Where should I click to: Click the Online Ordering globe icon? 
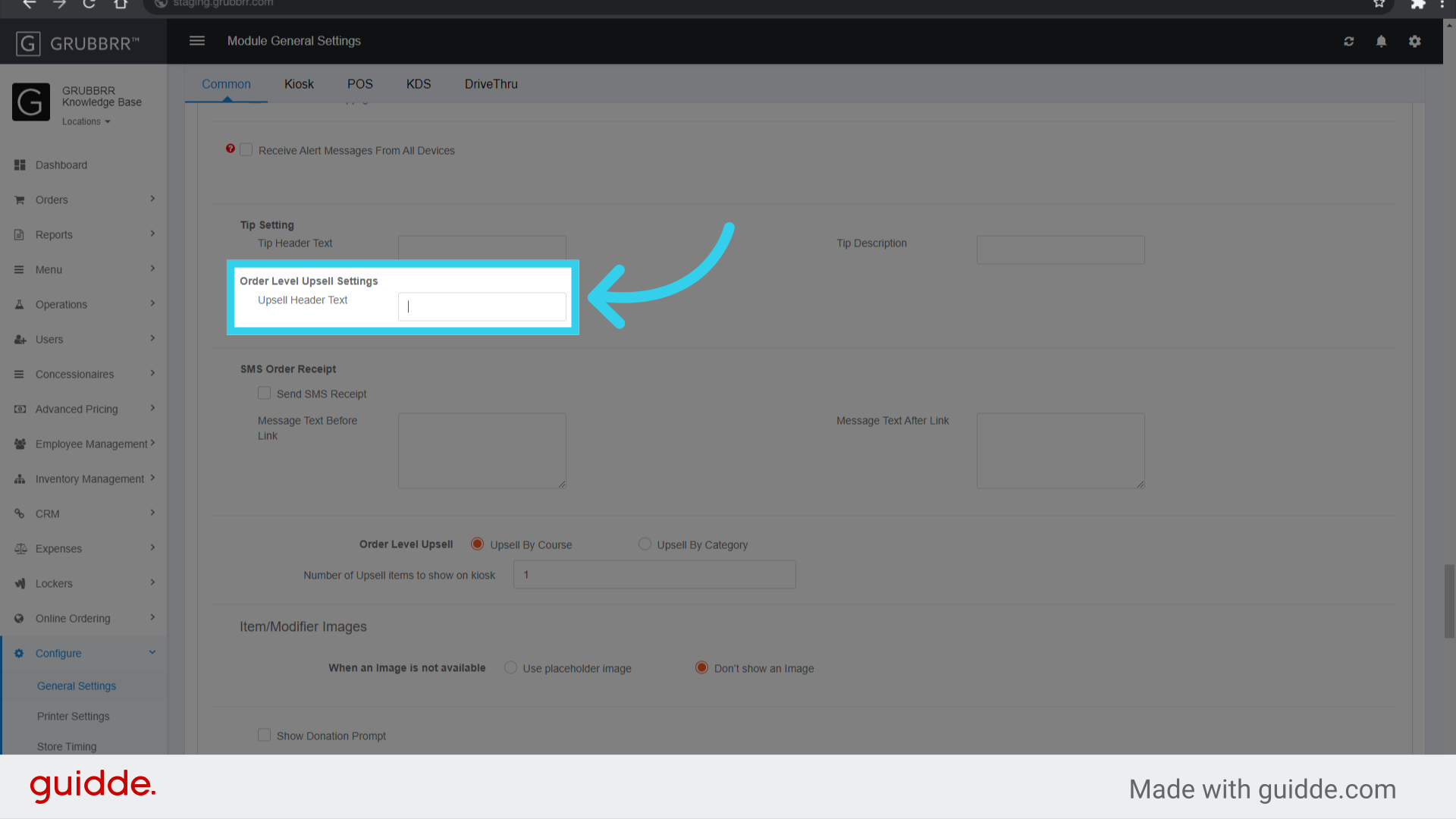(x=20, y=619)
